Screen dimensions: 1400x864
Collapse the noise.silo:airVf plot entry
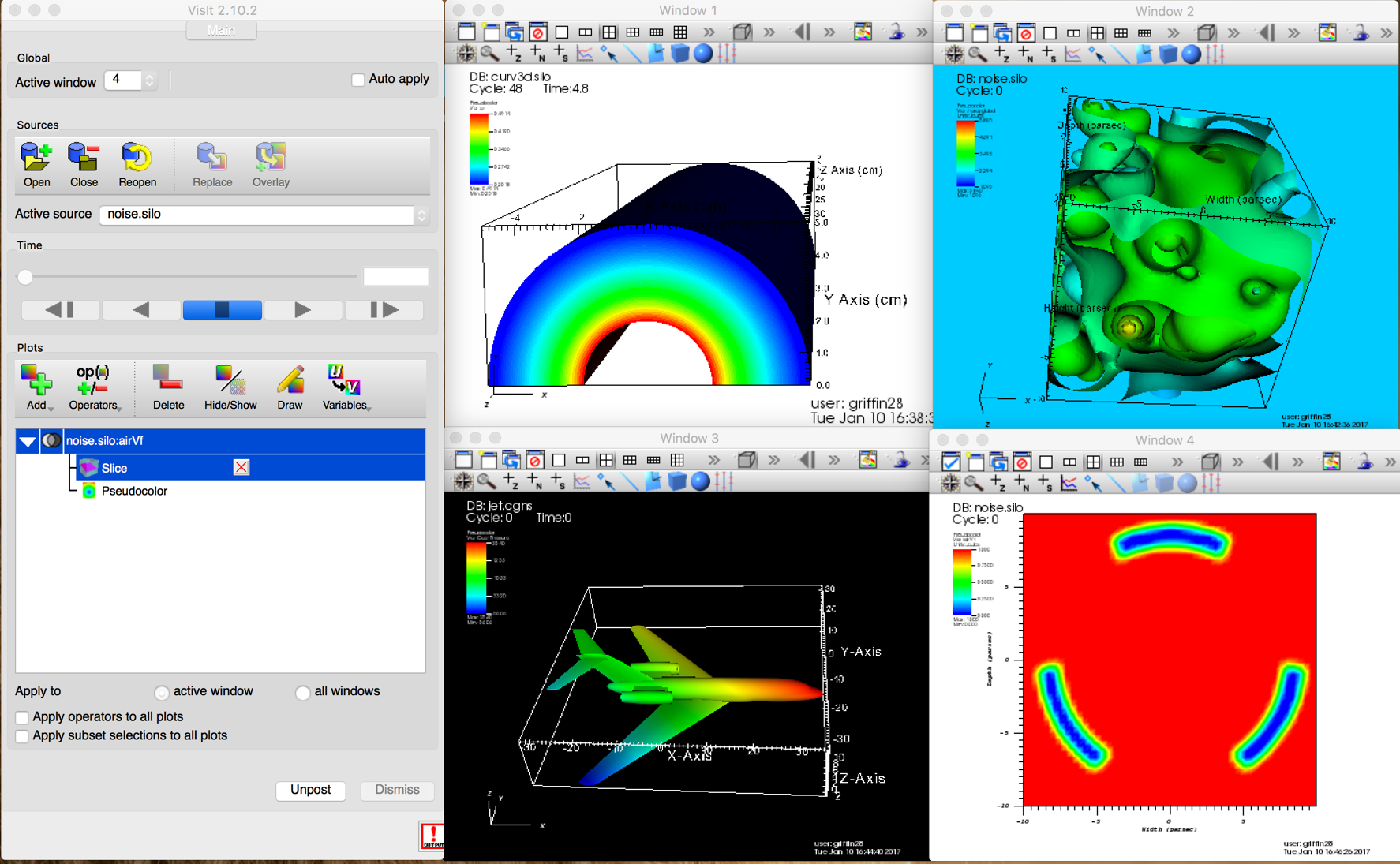28,441
